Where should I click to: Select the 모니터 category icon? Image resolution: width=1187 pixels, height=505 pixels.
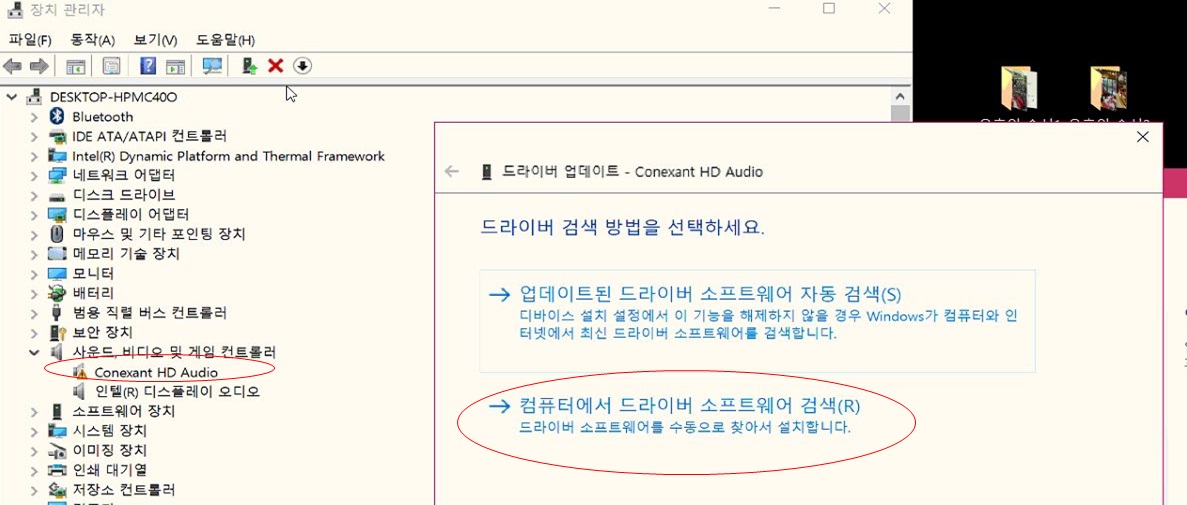tap(58, 273)
